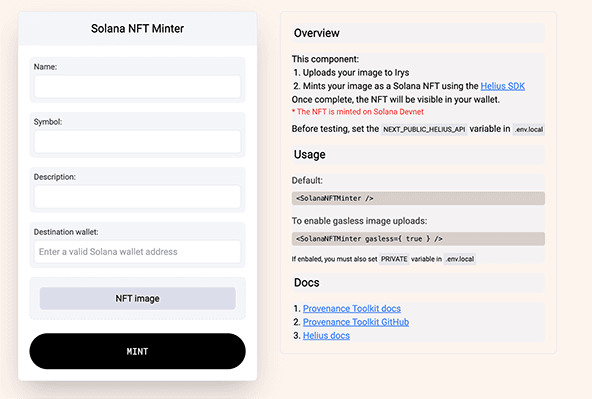Image resolution: width=592 pixels, height=399 pixels.
Task: Open the Helius SDK link
Action: [x=503, y=86]
